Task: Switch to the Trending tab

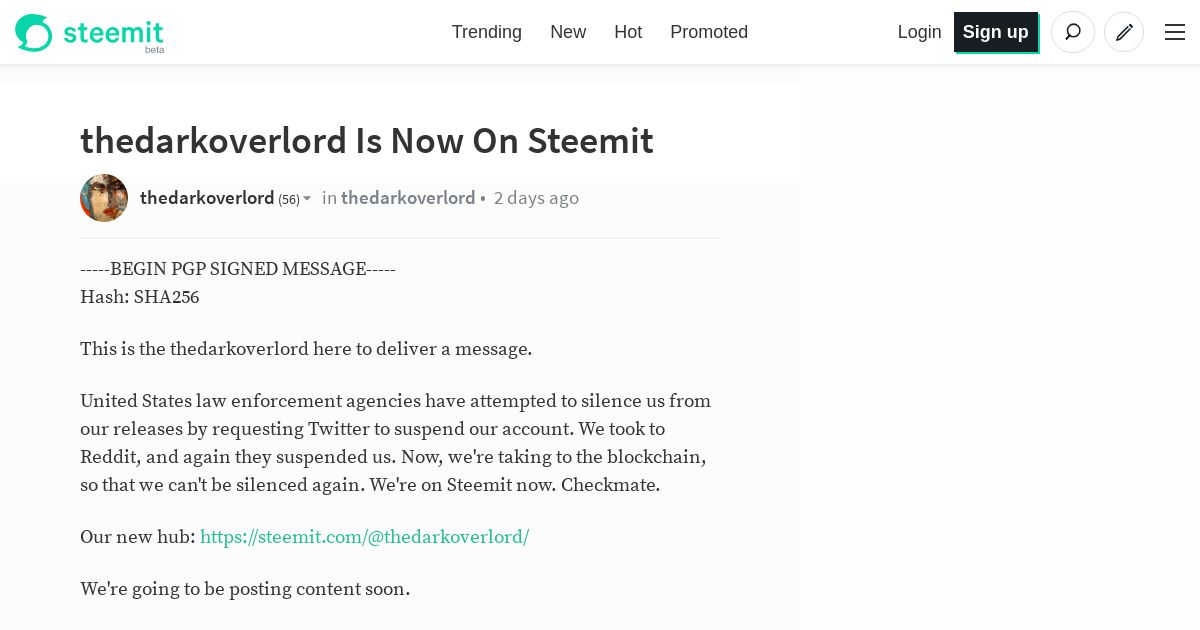Action: point(487,32)
